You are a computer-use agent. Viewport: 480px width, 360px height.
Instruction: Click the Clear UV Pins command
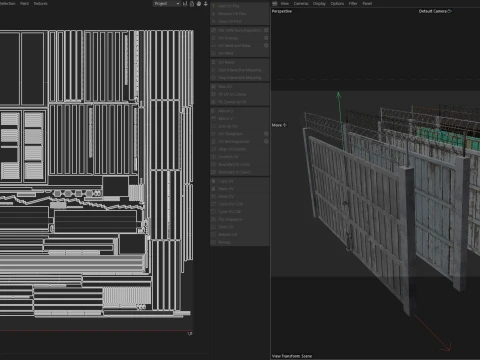point(240,21)
